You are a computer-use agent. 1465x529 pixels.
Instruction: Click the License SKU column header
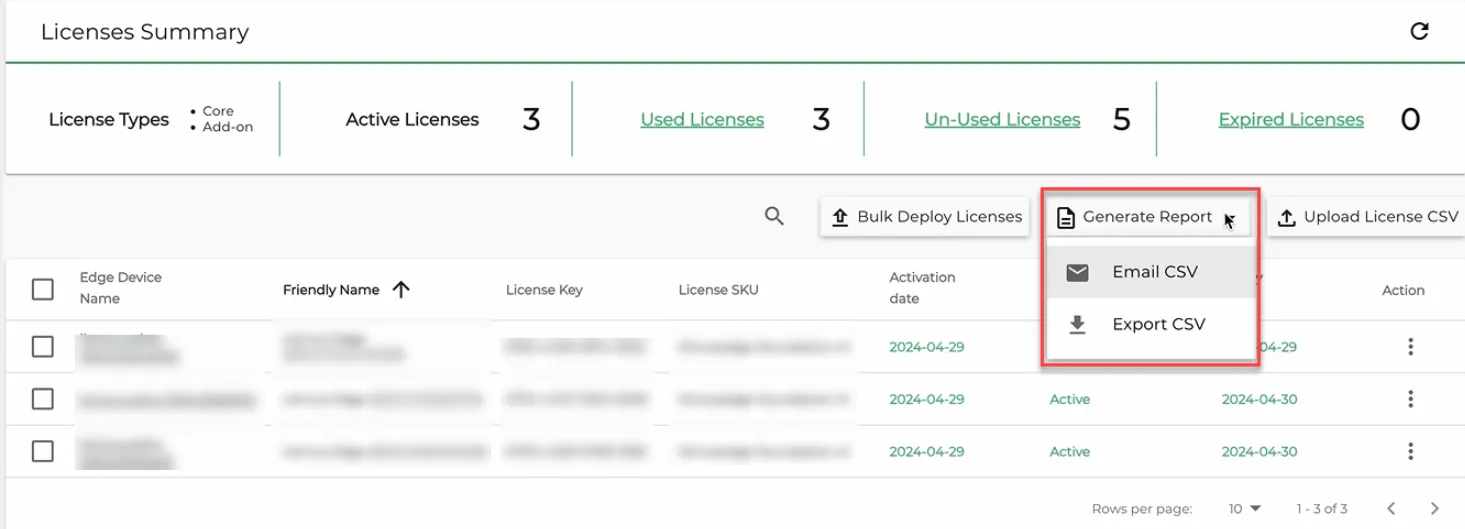tap(718, 290)
